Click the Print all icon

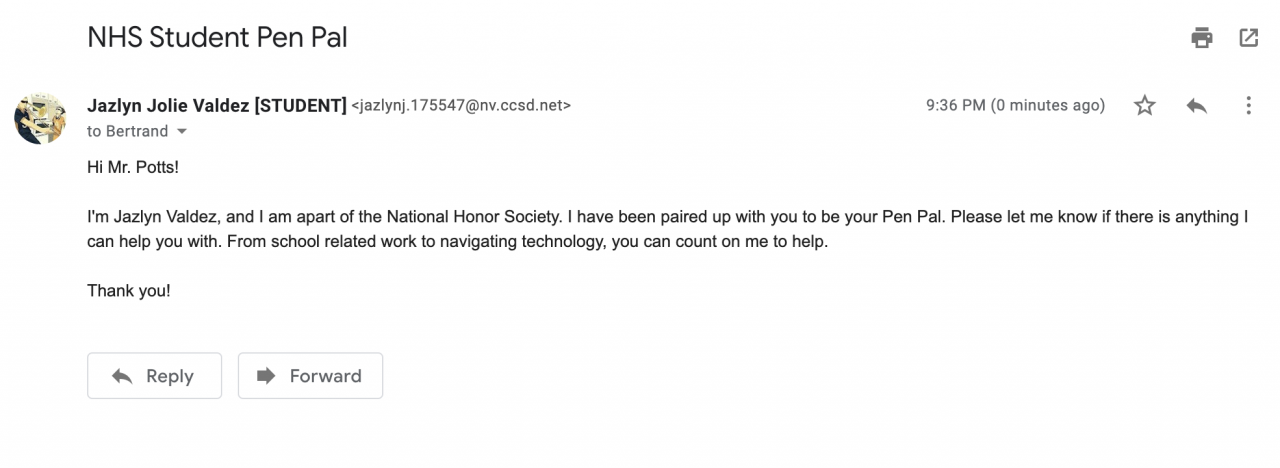click(x=1202, y=38)
